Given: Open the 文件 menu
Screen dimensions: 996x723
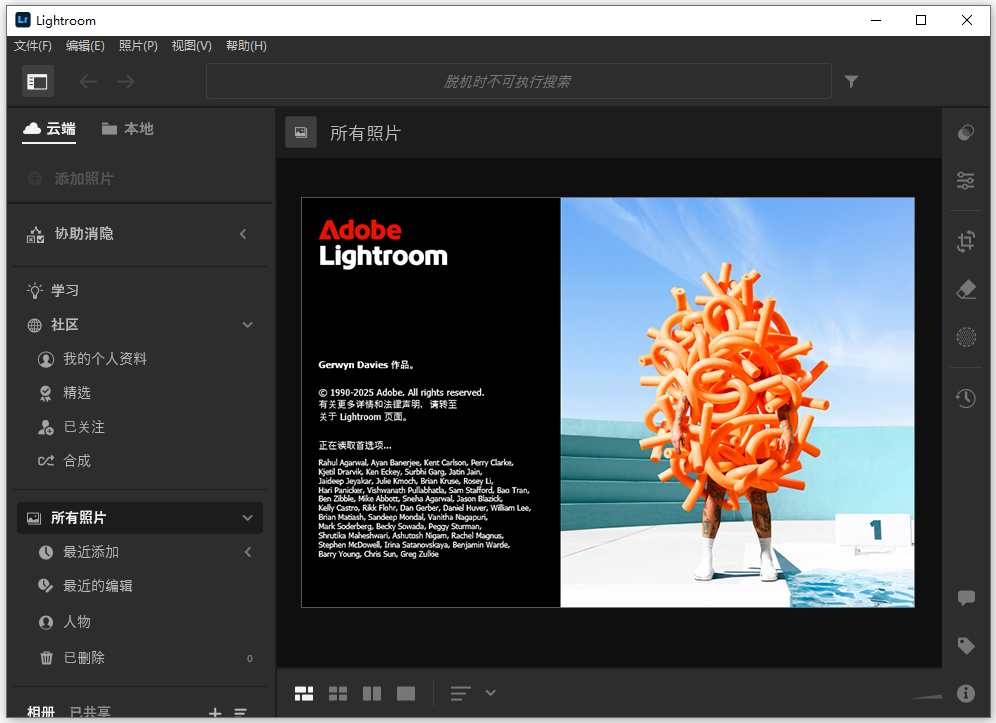Looking at the screenshot, I should [x=31, y=45].
